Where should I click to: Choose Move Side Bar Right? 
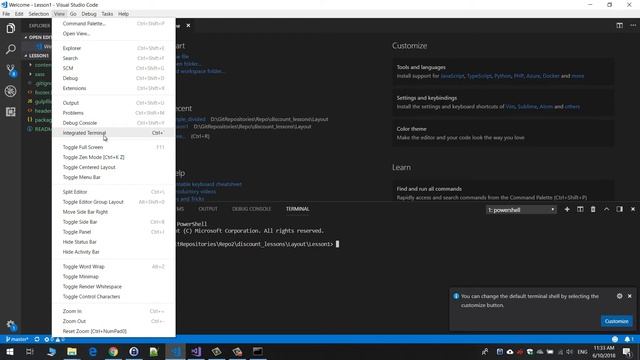coord(113,212)
